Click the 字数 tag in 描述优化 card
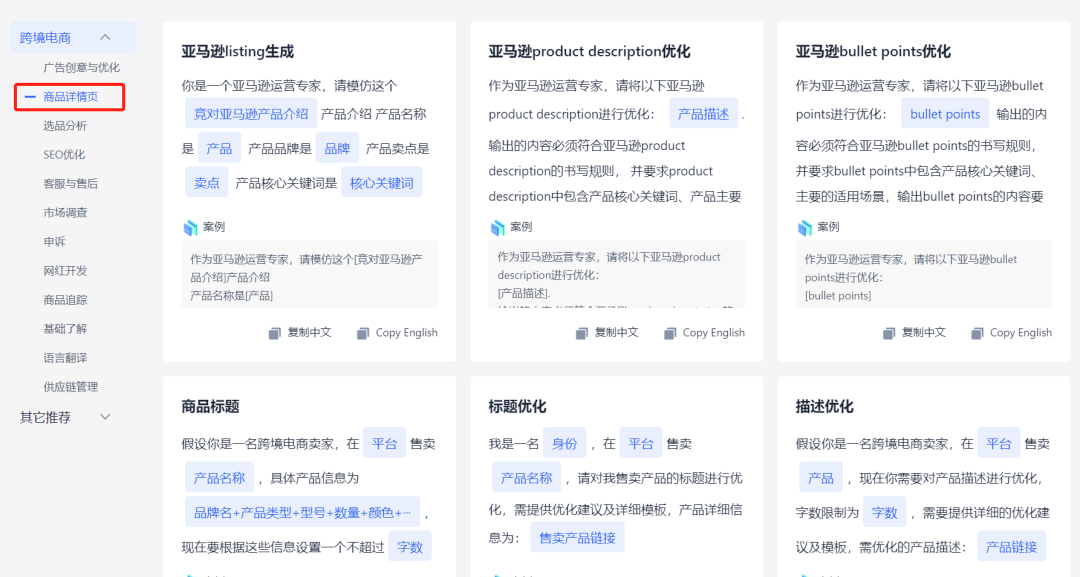This screenshot has width=1080, height=577. [x=883, y=511]
